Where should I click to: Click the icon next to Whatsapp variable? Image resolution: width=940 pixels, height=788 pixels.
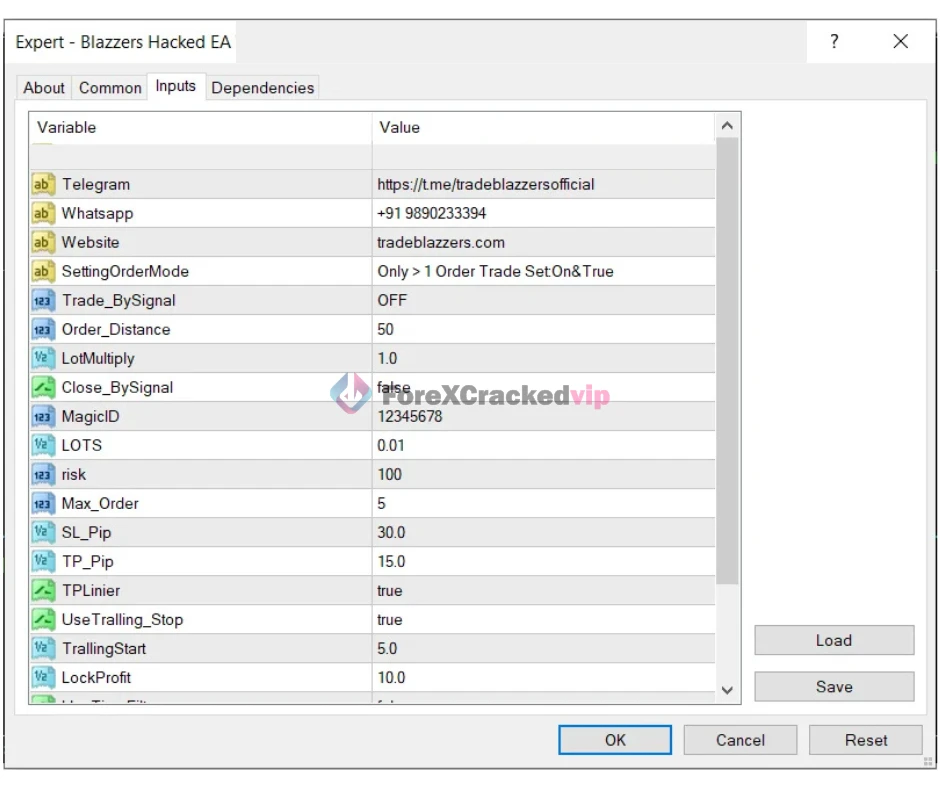tap(43, 213)
